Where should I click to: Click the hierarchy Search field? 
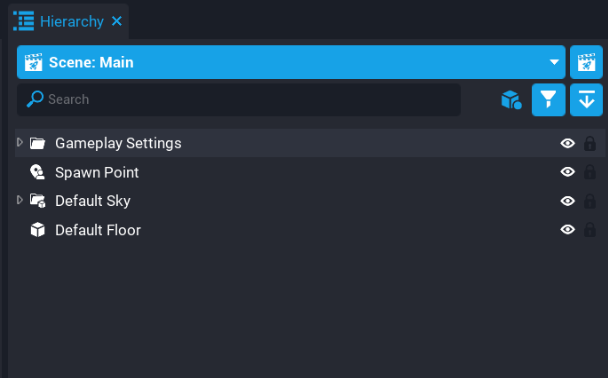click(x=239, y=100)
